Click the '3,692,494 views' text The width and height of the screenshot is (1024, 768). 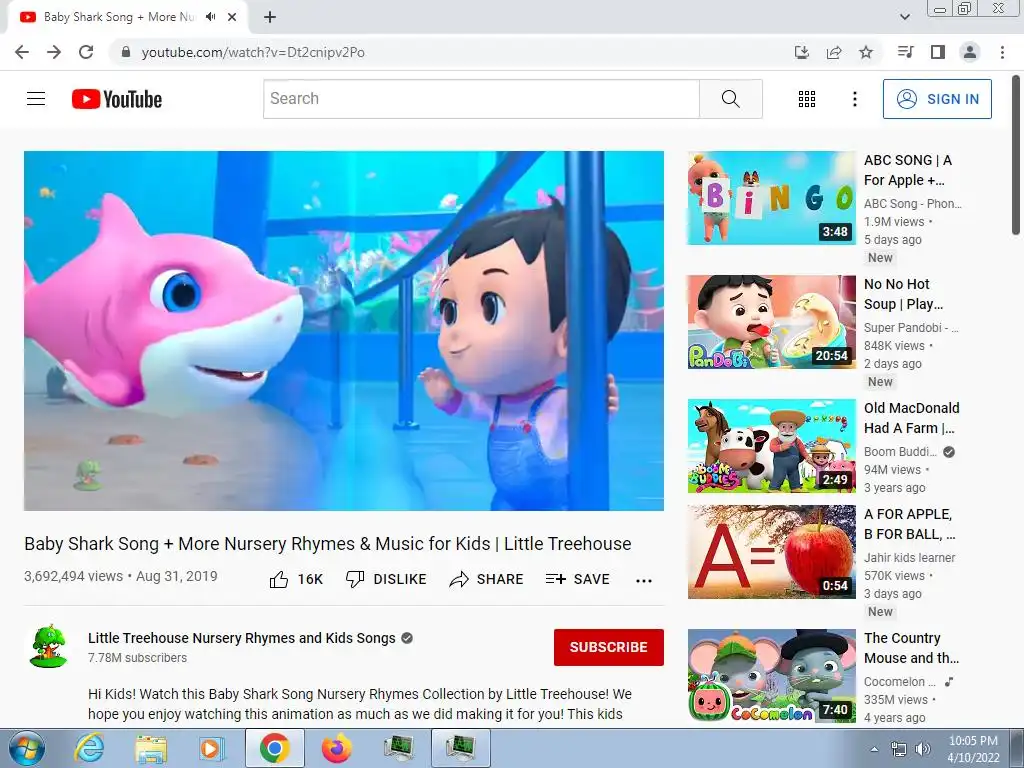coord(73,576)
